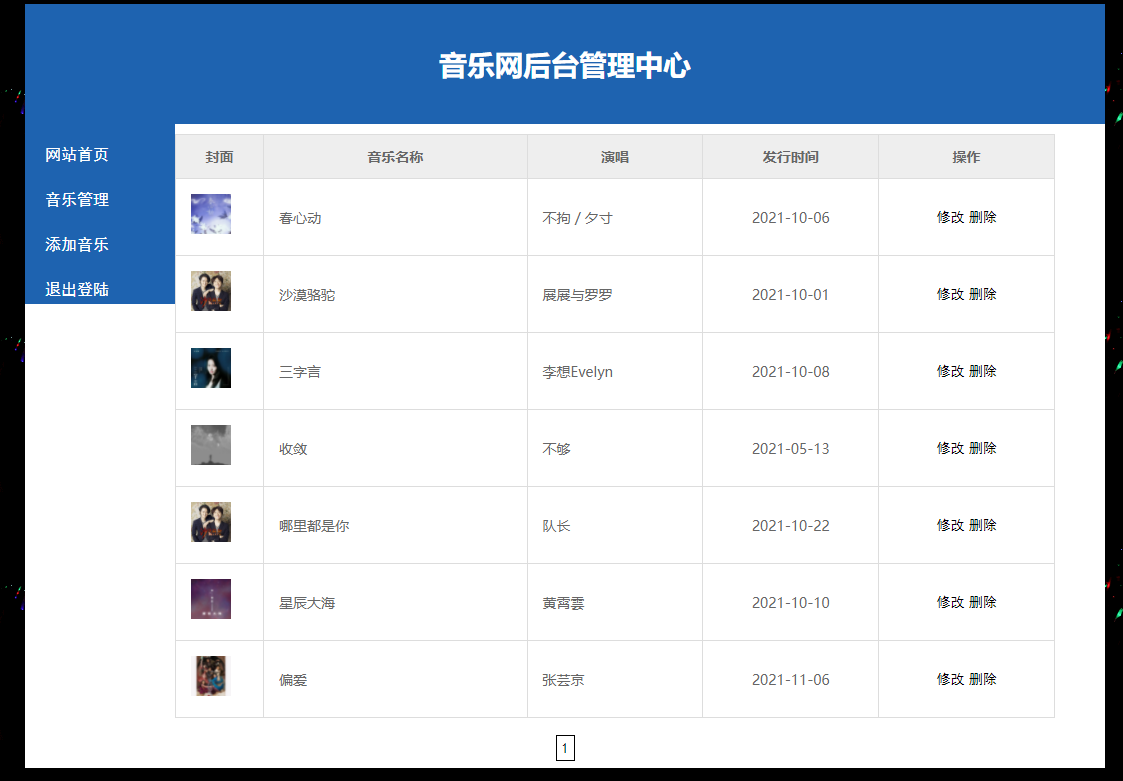Viewport: 1123px width, 781px height.
Task: Click 修改 for the 春心动 row
Action: point(950,217)
